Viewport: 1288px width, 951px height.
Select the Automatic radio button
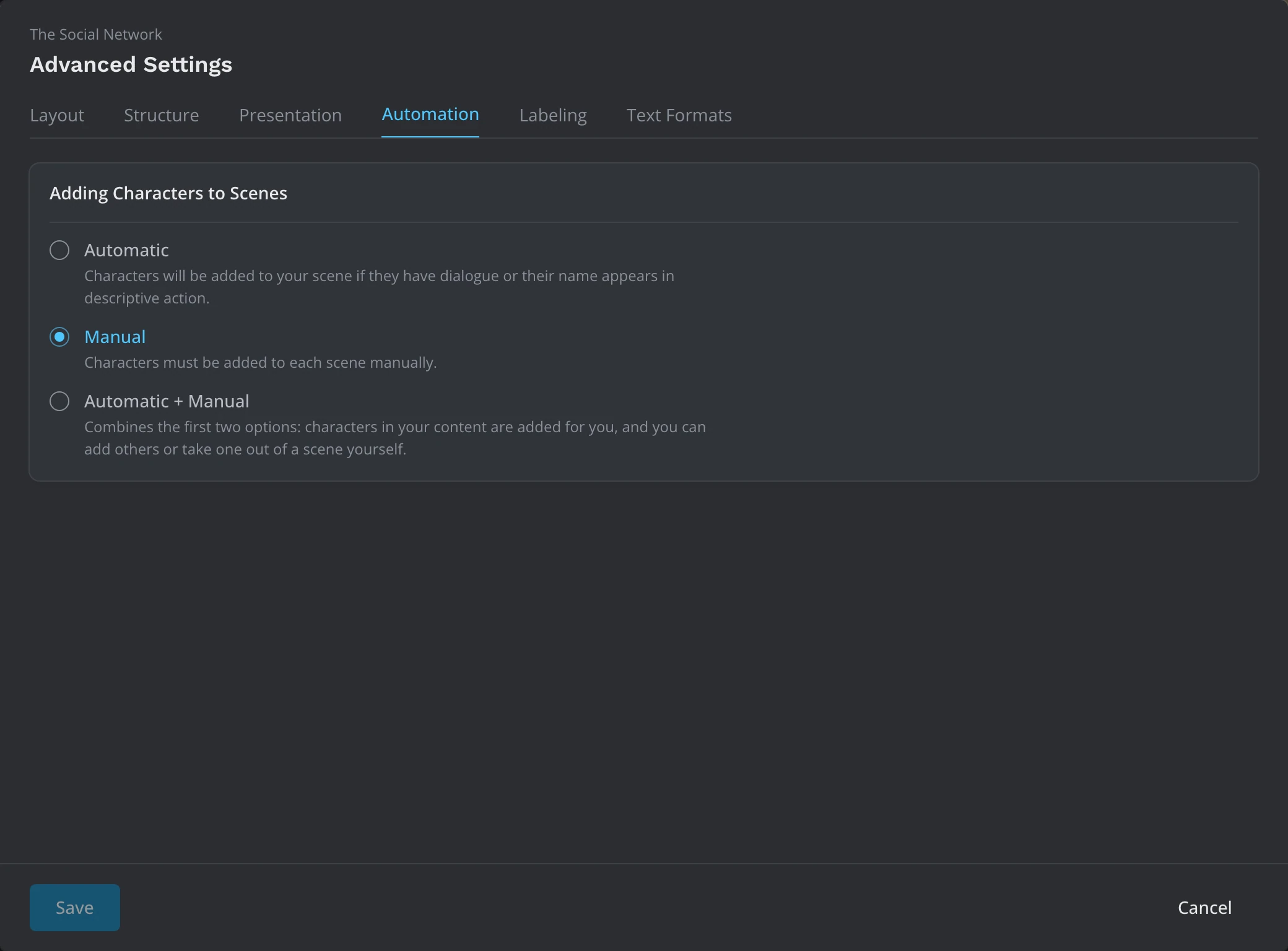(x=59, y=250)
